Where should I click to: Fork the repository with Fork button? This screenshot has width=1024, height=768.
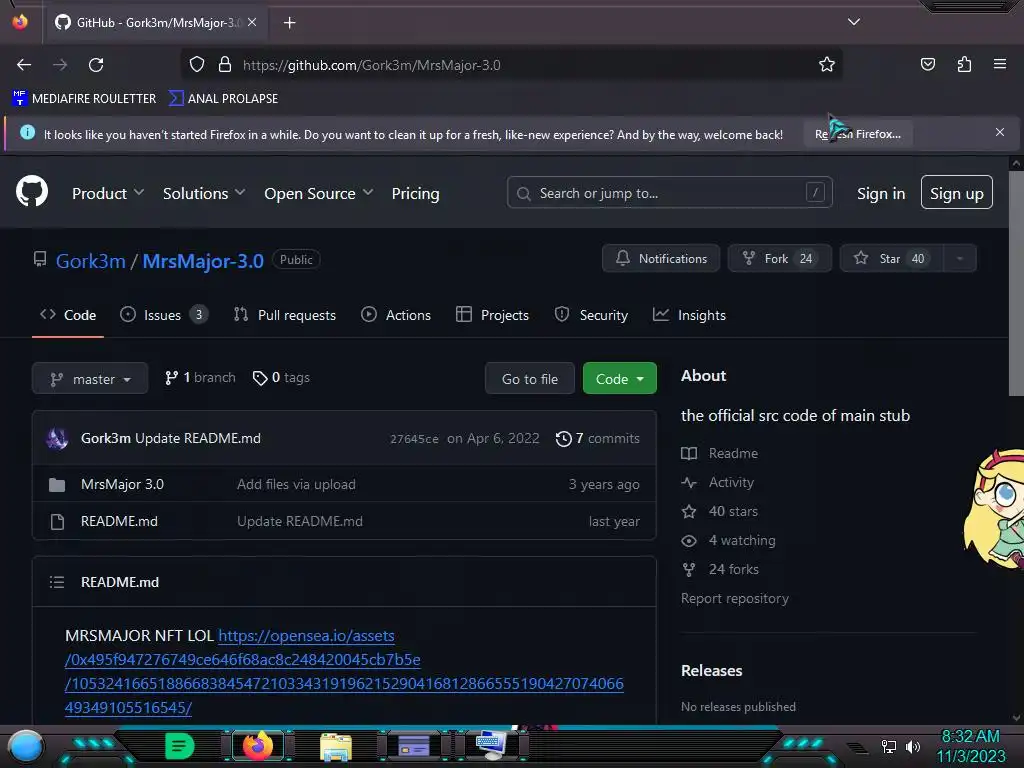pyautogui.click(x=779, y=258)
